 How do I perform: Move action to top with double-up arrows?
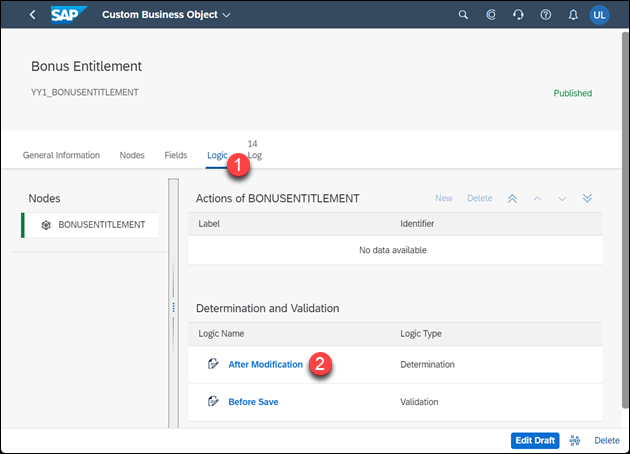click(512, 198)
